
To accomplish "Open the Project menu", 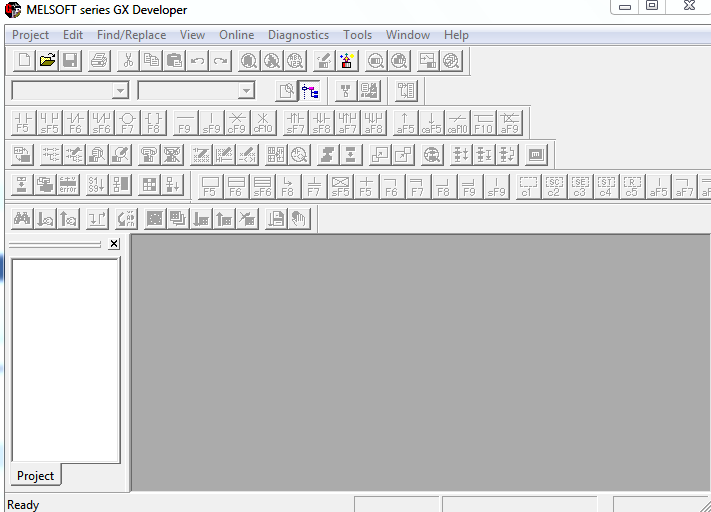I will click(x=30, y=35).
